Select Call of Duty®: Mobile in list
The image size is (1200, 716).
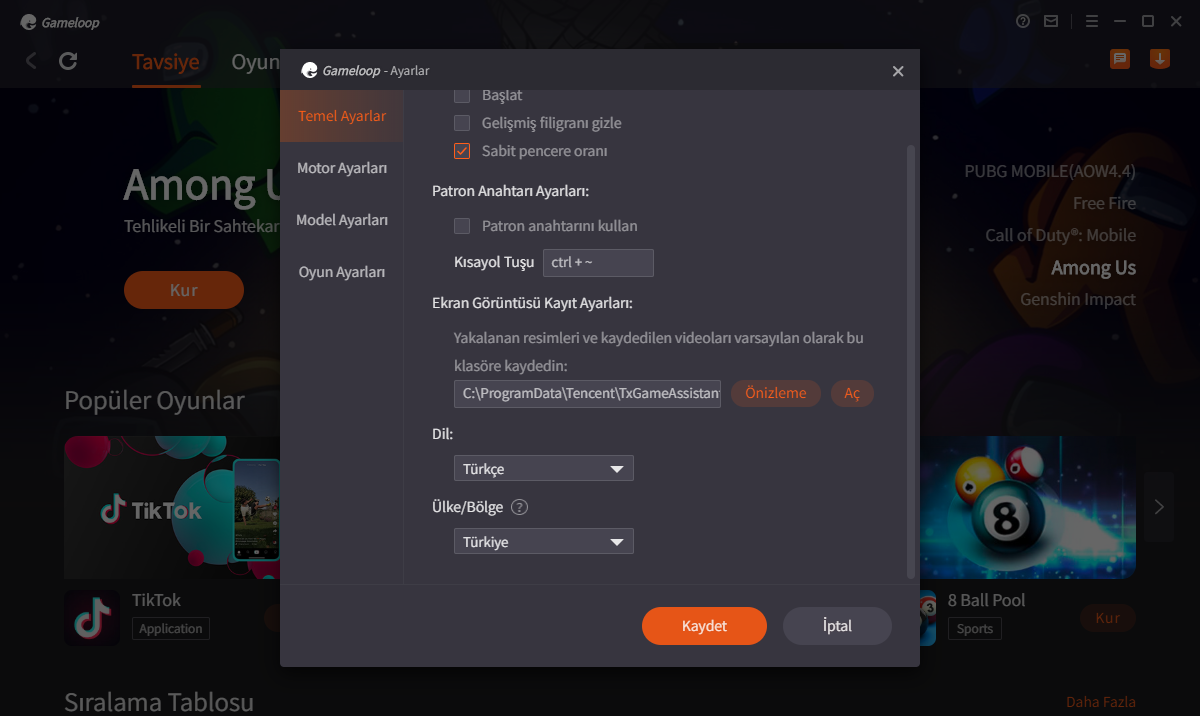click(x=1060, y=235)
